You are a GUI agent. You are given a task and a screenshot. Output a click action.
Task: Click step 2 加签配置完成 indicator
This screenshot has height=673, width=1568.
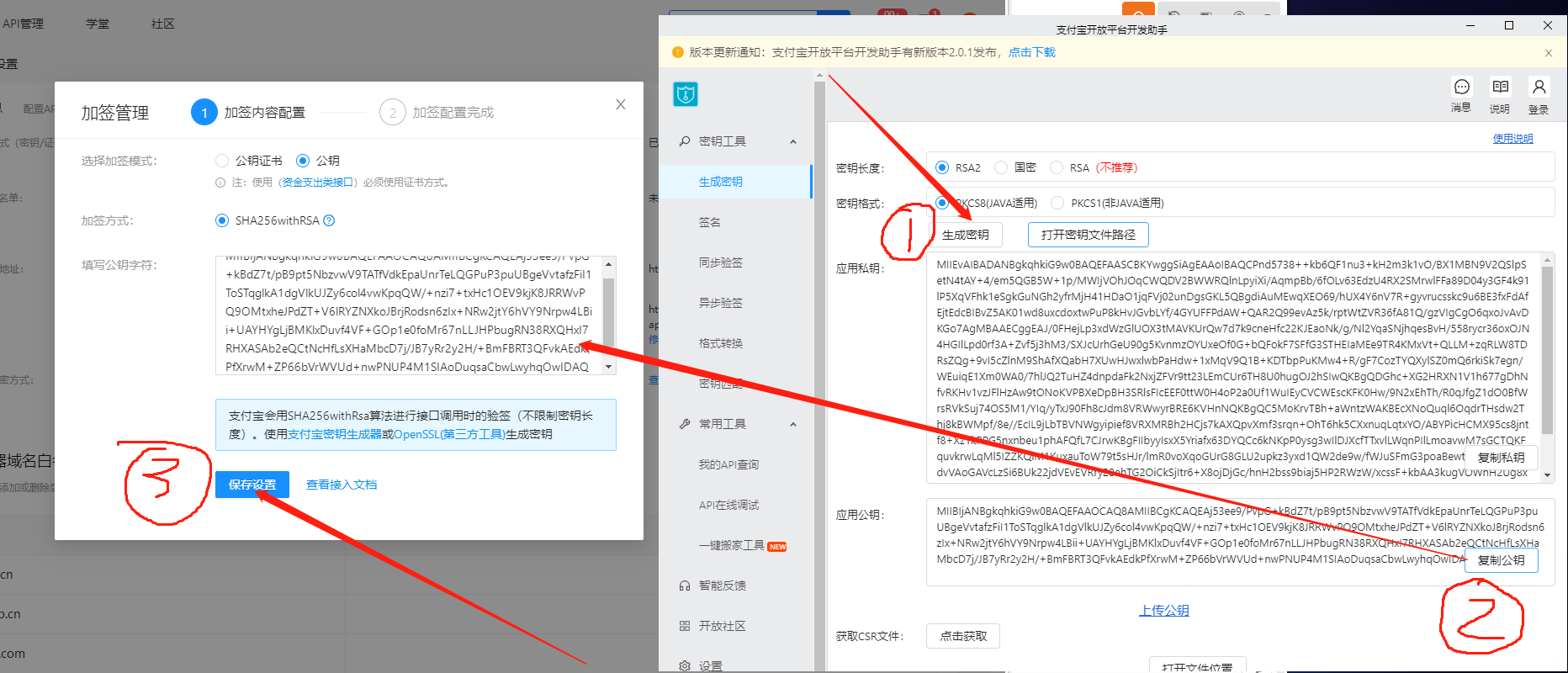[437, 112]
